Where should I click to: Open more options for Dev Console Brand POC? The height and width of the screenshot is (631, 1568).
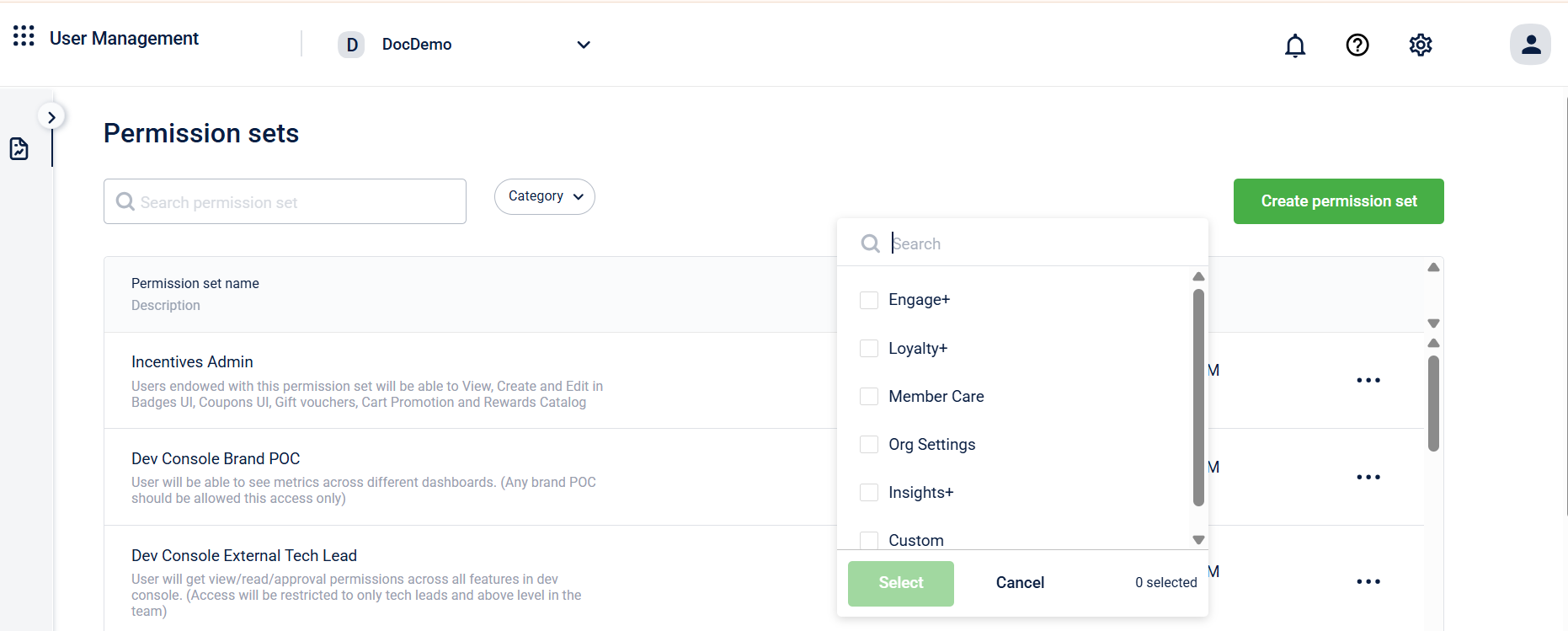[1368, 477]
